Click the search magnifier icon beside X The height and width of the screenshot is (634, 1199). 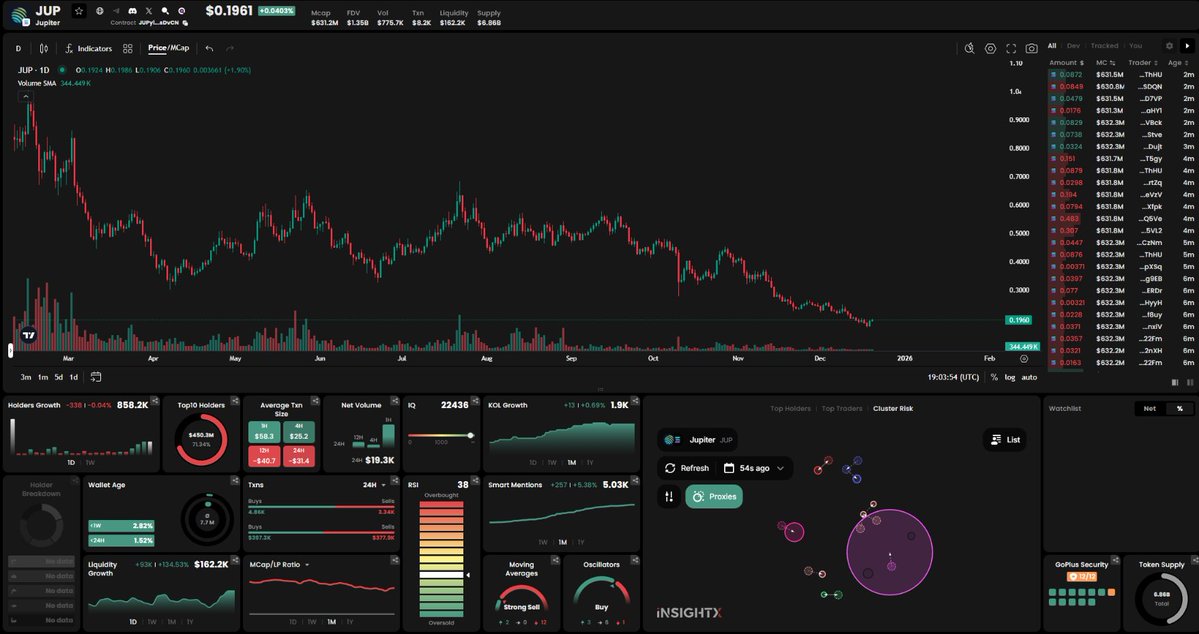[165, 11]
